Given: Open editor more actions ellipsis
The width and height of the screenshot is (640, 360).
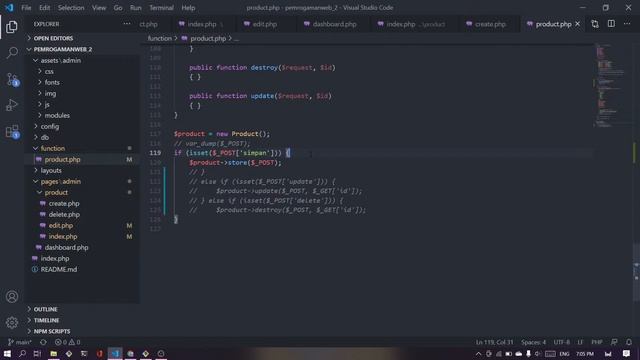Looking at the screenshot, I should (x=627, y=24).
